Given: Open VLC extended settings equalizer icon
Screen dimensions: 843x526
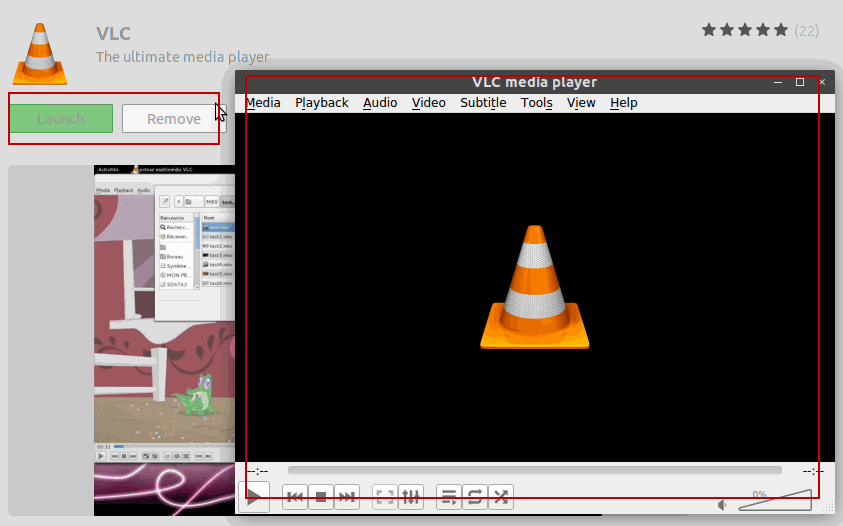Looking at the screenshot, I should tap(411, 496).
